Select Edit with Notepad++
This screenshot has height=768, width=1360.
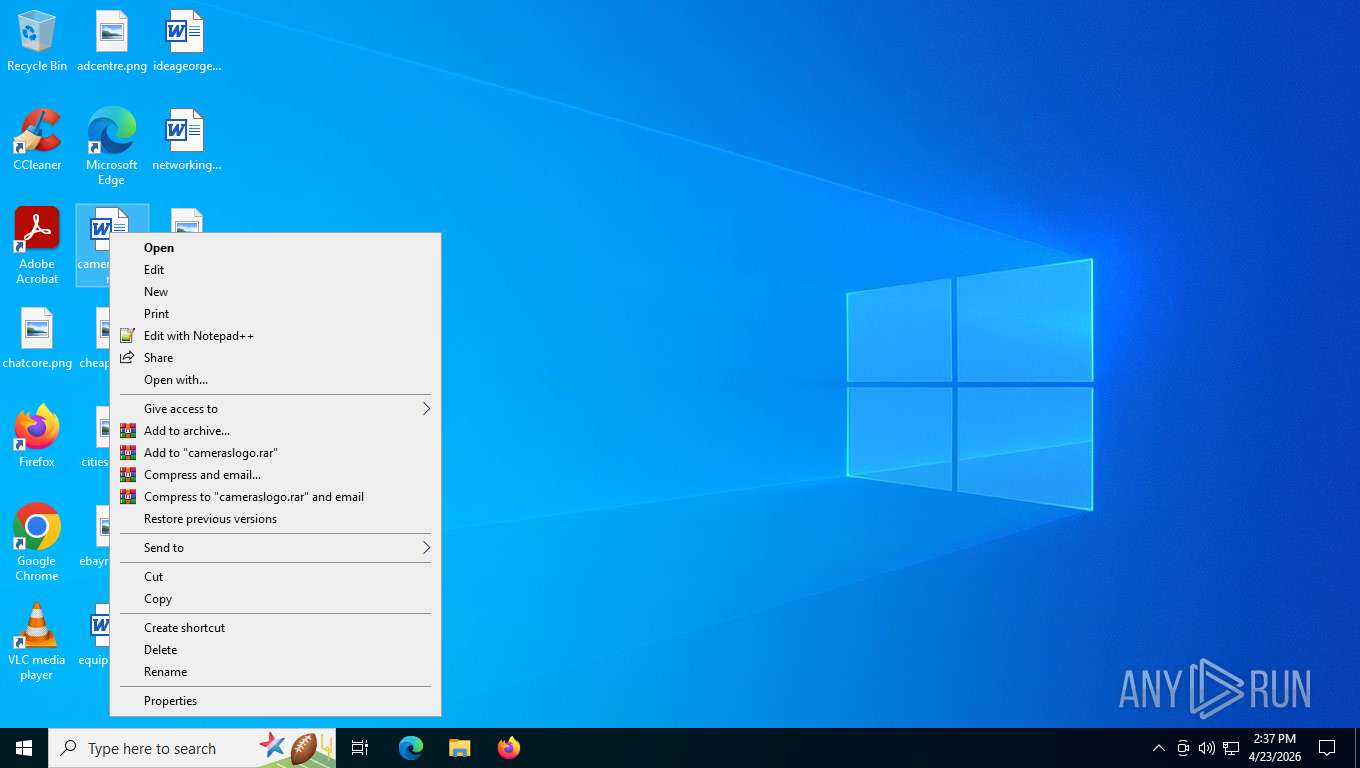point(275,336)
